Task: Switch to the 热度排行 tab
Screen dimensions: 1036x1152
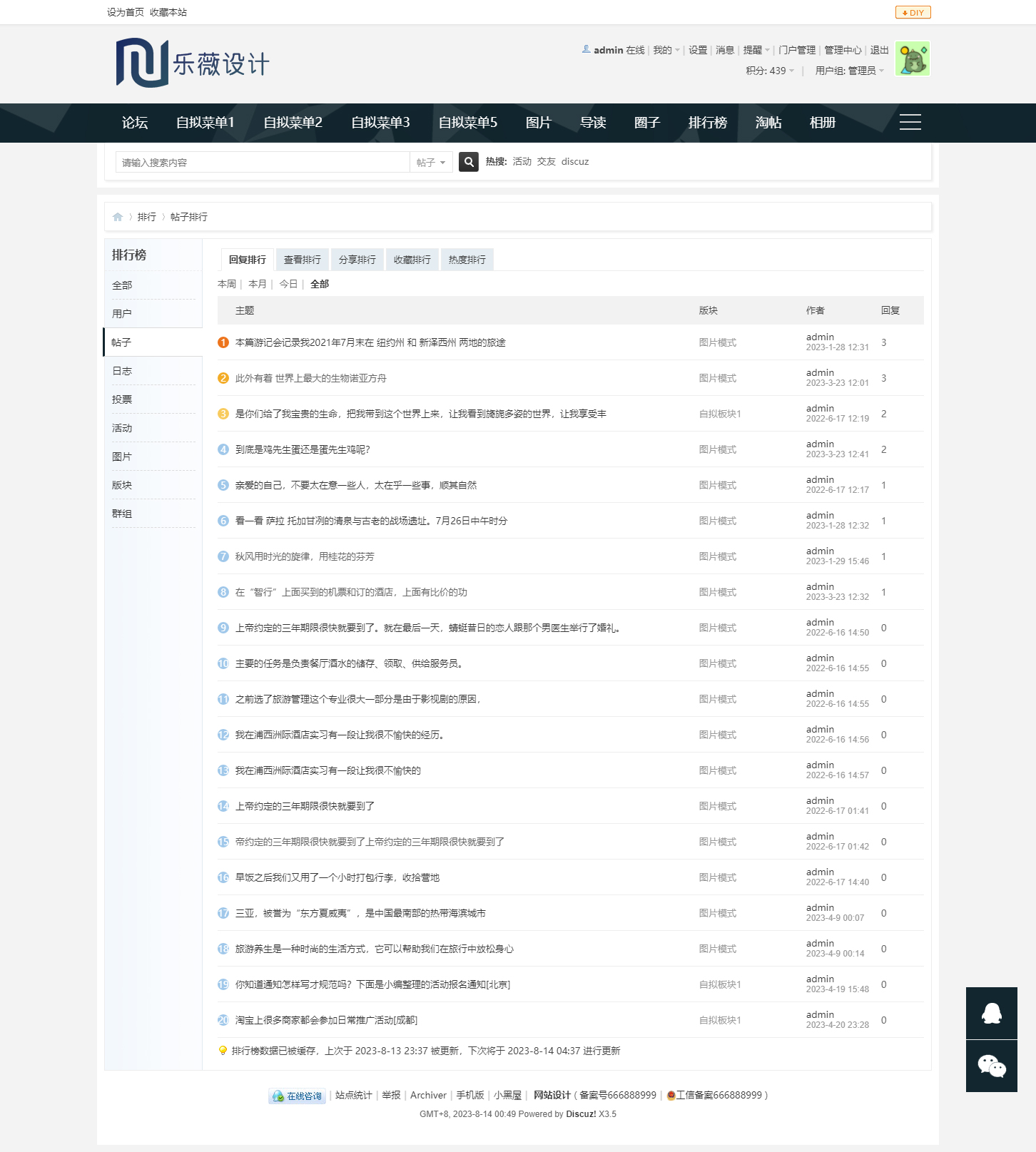Action: pos(467,260)
